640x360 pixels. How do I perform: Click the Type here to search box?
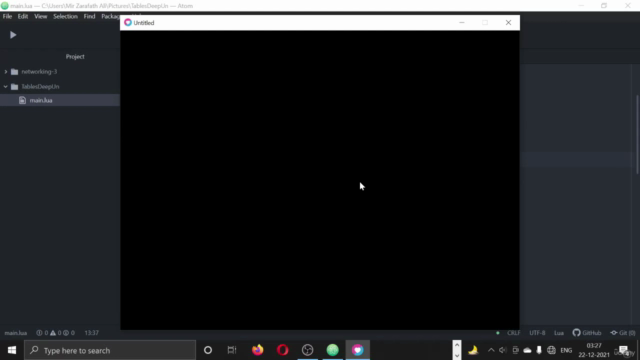point(110,350)
